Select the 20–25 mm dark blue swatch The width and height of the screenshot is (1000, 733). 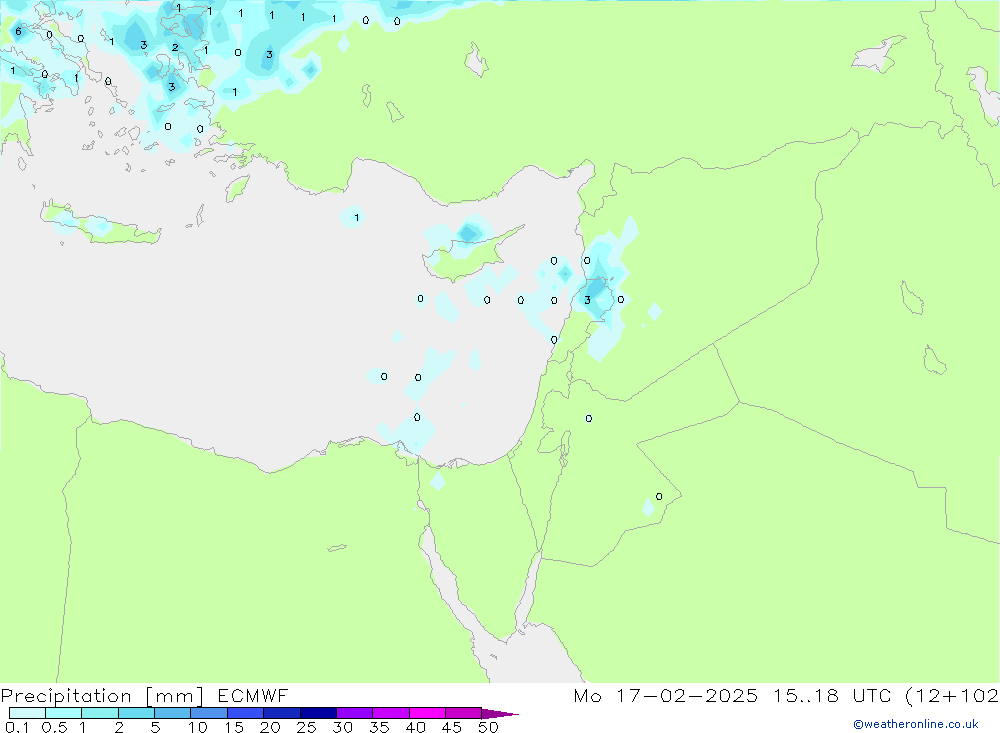tap(282, 713)
